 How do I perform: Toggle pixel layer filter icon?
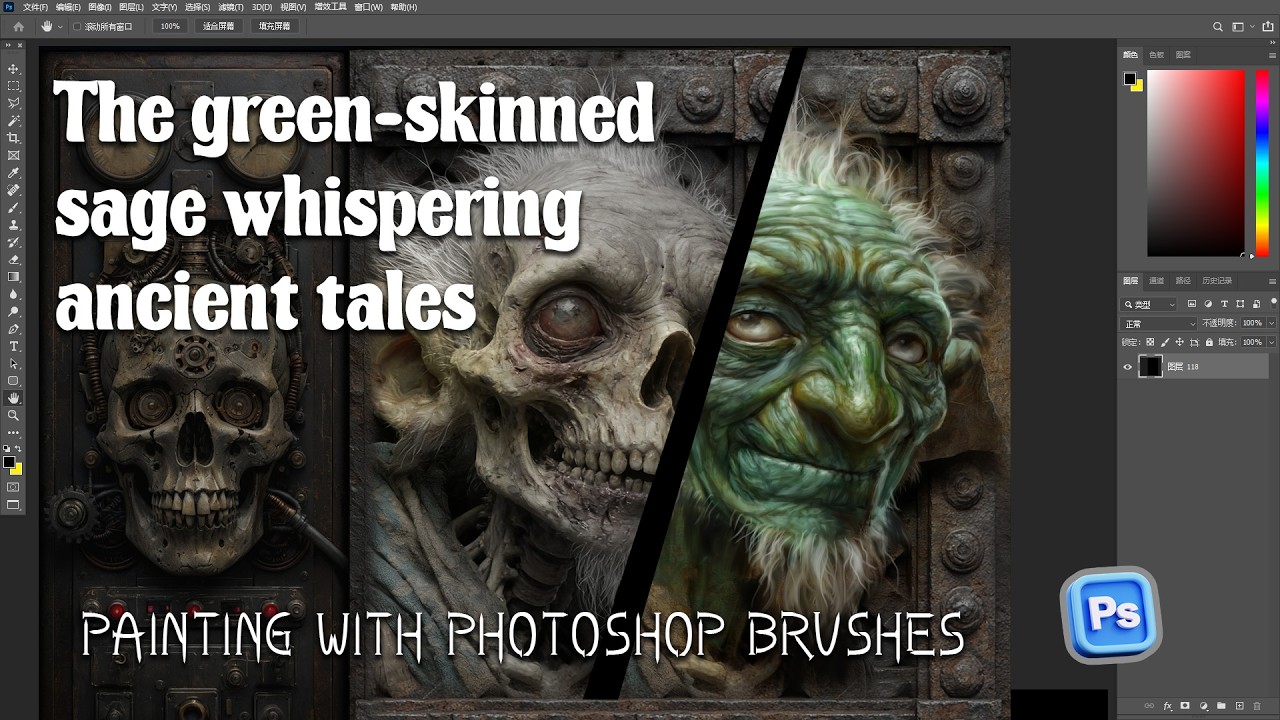(x=1192, y=304)
